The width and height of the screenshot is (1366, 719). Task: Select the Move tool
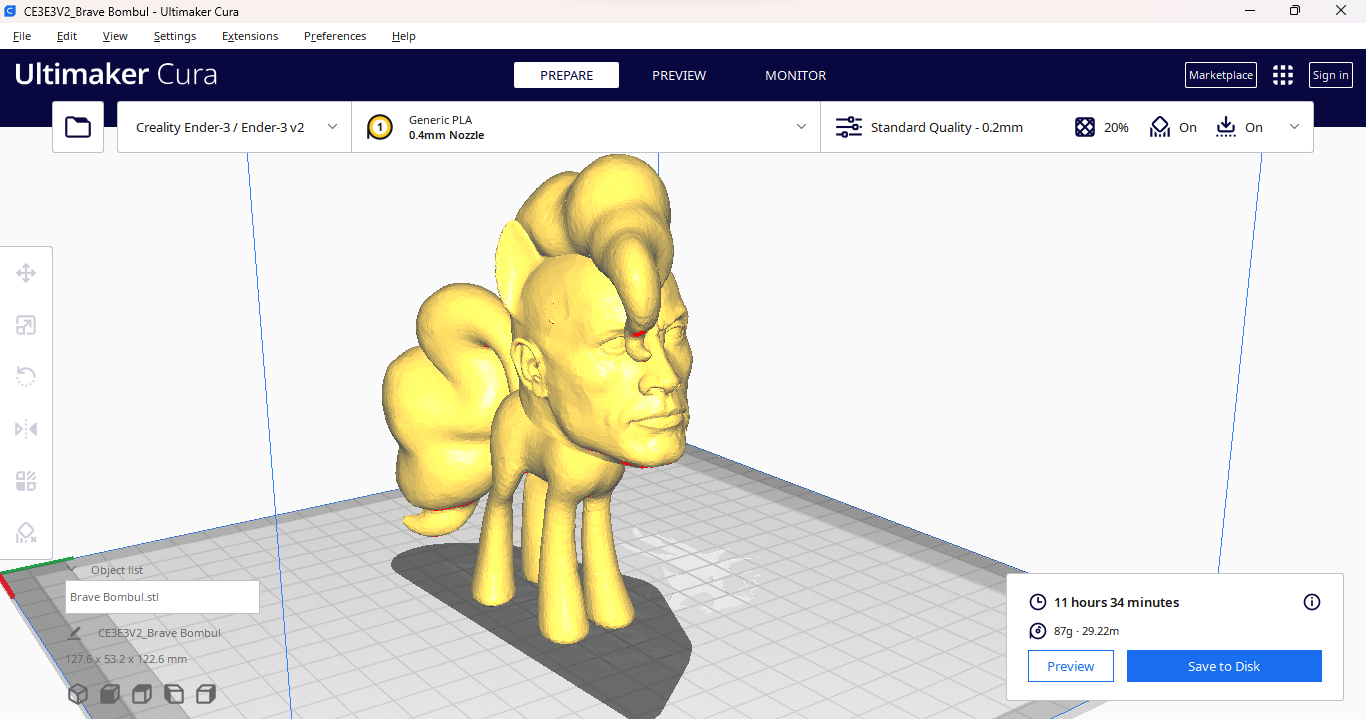click(26, 273)
